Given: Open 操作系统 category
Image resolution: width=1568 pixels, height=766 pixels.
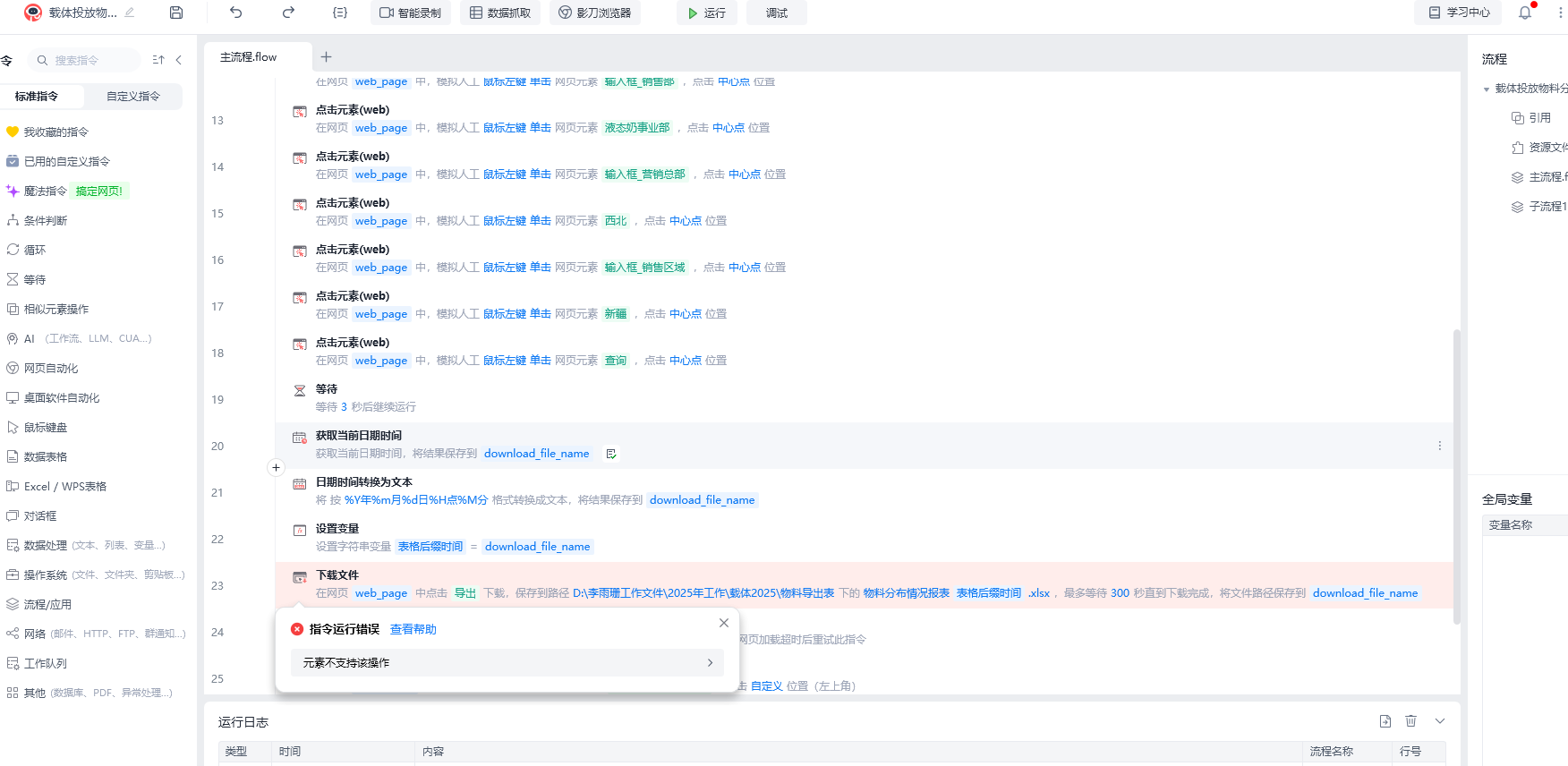Looking at the screenshot, I should pos(96,574).
